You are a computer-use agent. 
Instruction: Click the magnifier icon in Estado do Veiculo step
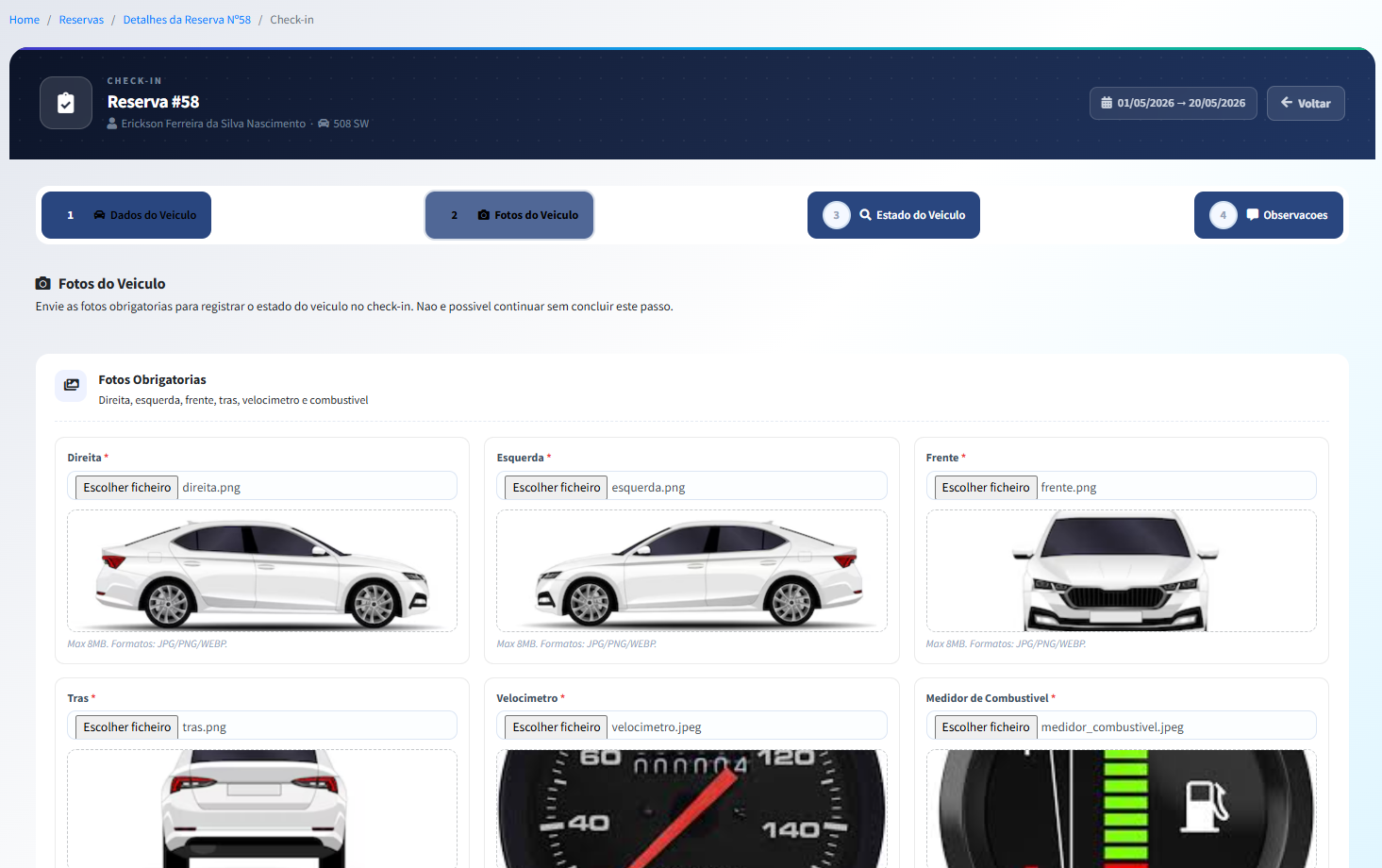point(865,215)
